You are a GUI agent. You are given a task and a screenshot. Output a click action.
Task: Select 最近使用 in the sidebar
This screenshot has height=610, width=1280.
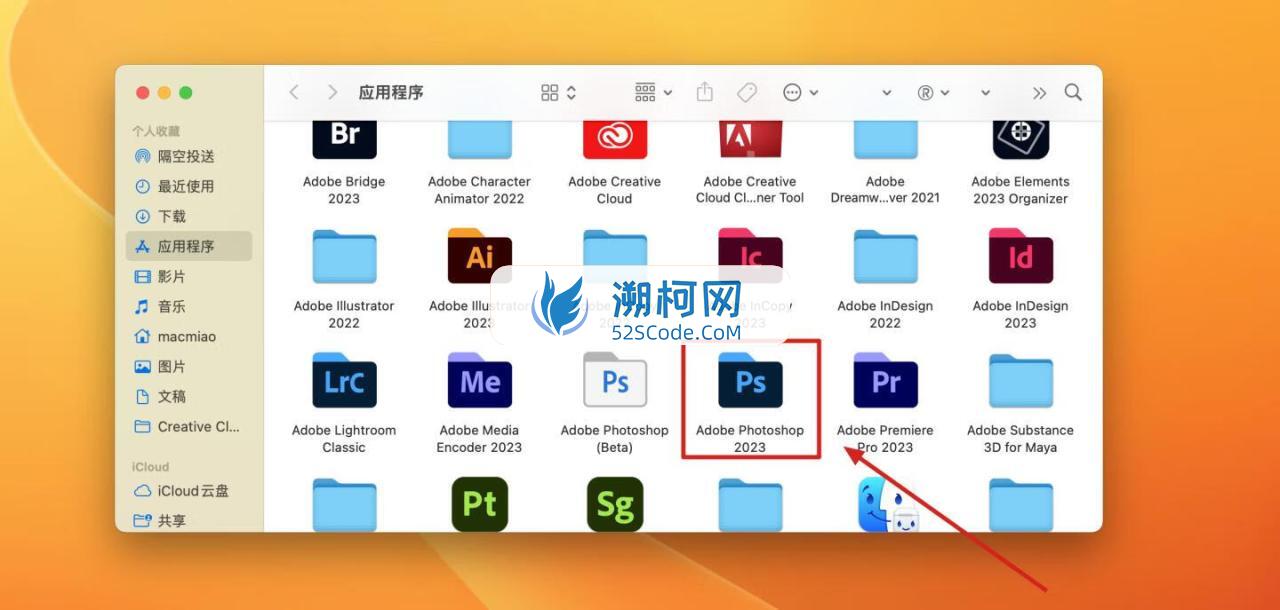coord(189,186)
